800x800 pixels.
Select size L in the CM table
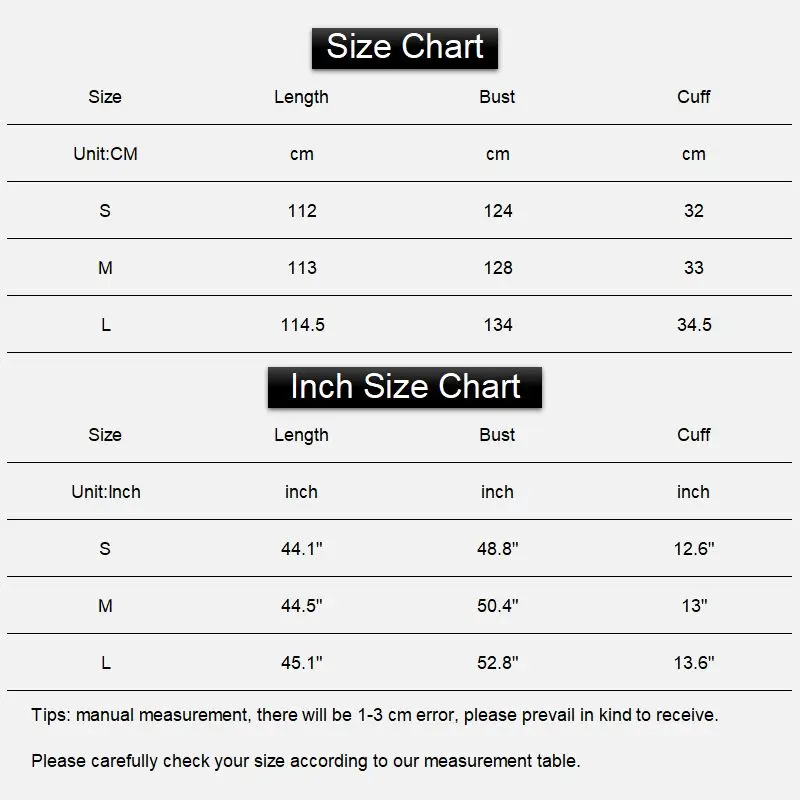105,325
